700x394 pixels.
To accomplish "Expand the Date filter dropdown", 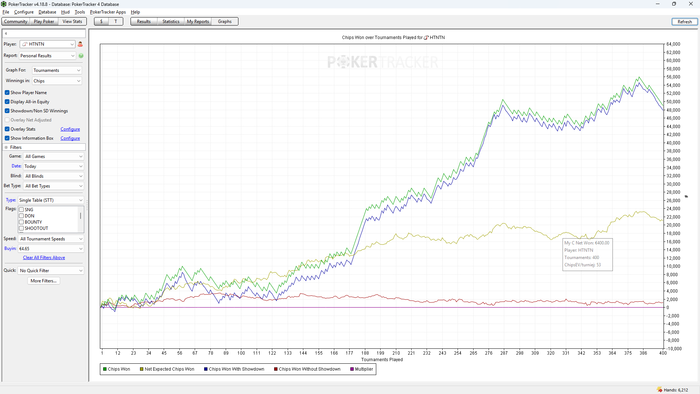I will tap(53, 166).
